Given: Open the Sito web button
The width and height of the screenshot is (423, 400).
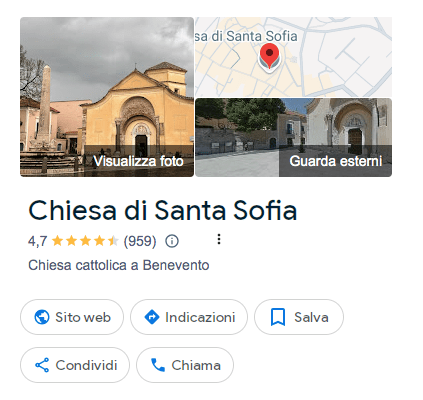Looking at the screenshot, I should [x=72, y=317].
